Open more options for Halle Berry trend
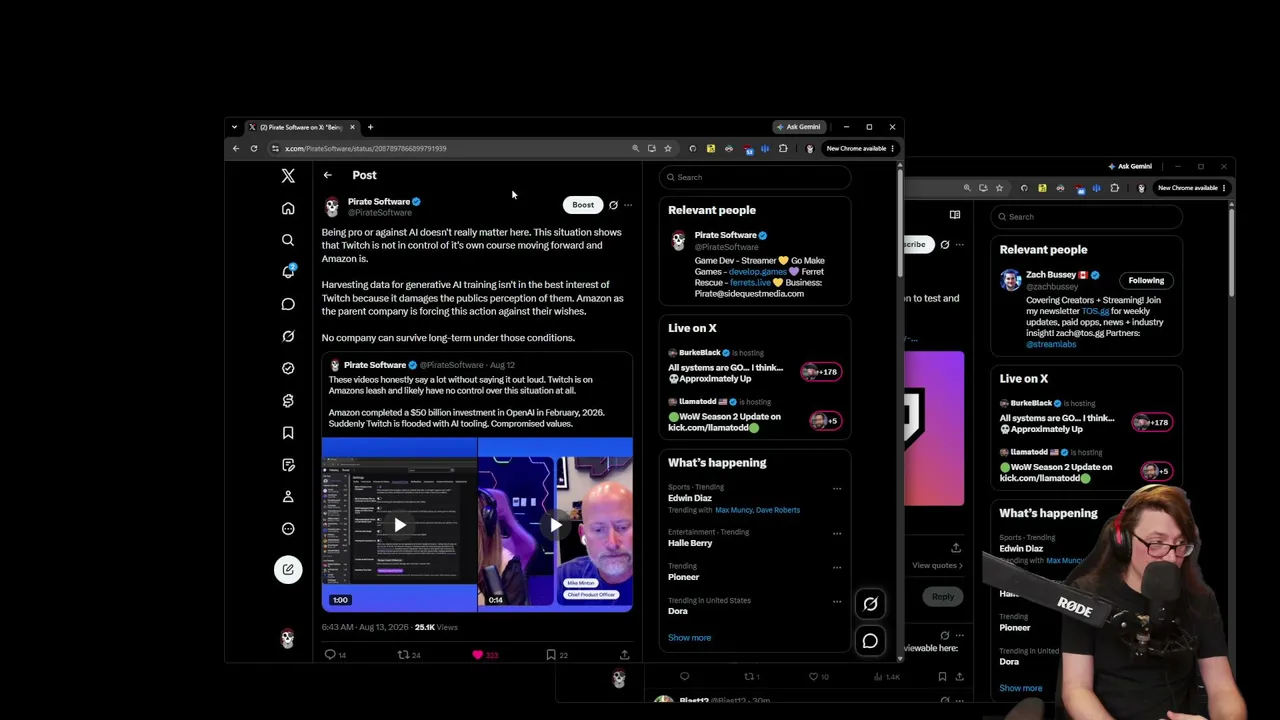This screenshot has width=1280, height=720. (837, 533)
